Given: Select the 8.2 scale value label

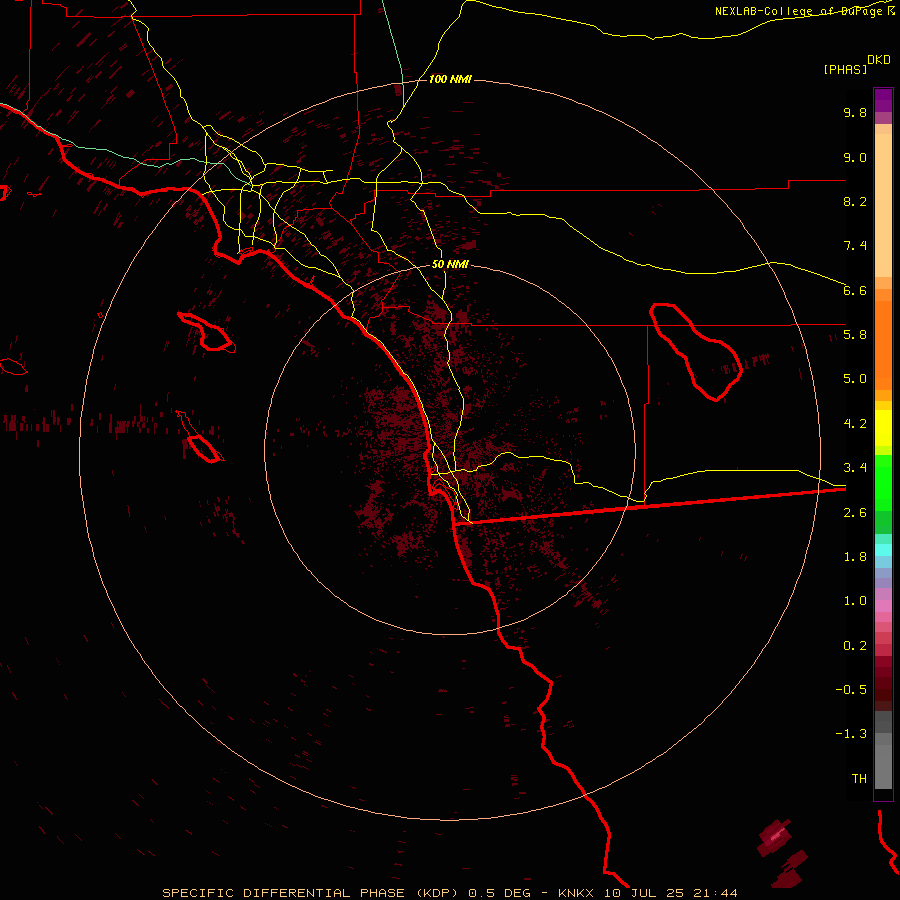Looking at the screenshot, I should click(x=855, y=201).
